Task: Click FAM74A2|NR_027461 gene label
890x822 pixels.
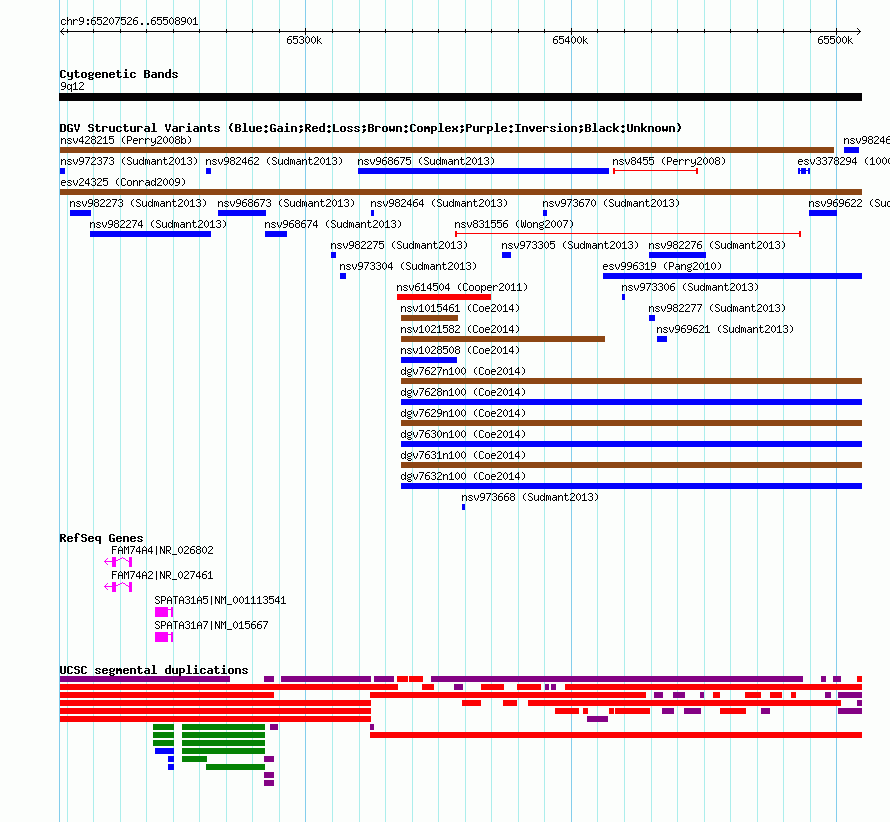Action: (162, 575)
